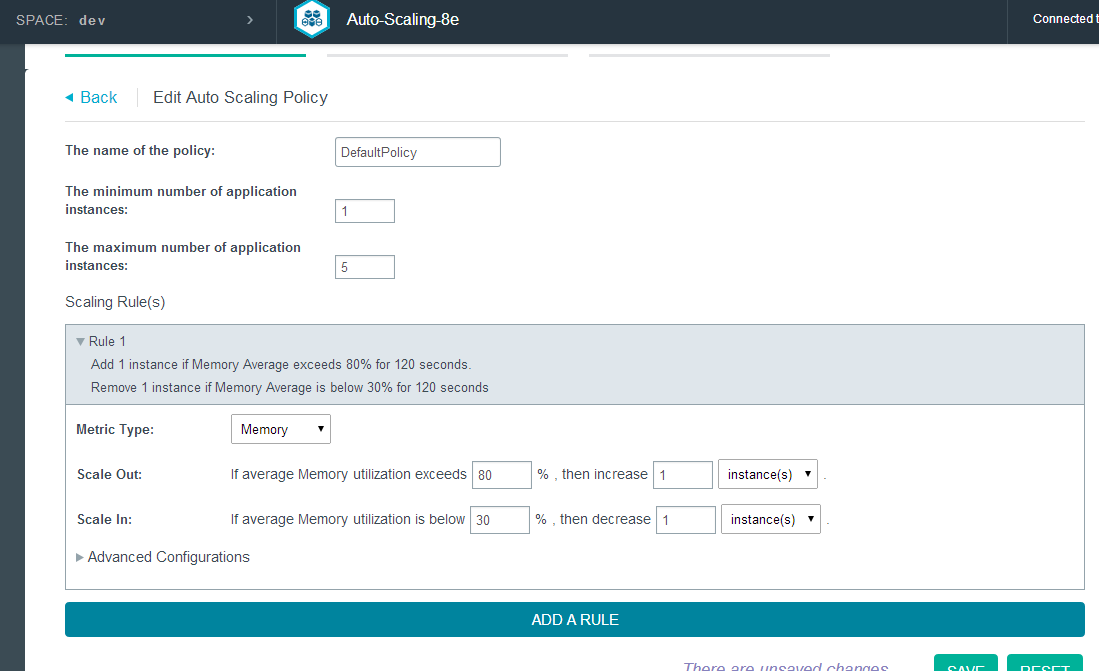
Task: Click the Scaling Rule(s) heading
Action: coord(115,302)
